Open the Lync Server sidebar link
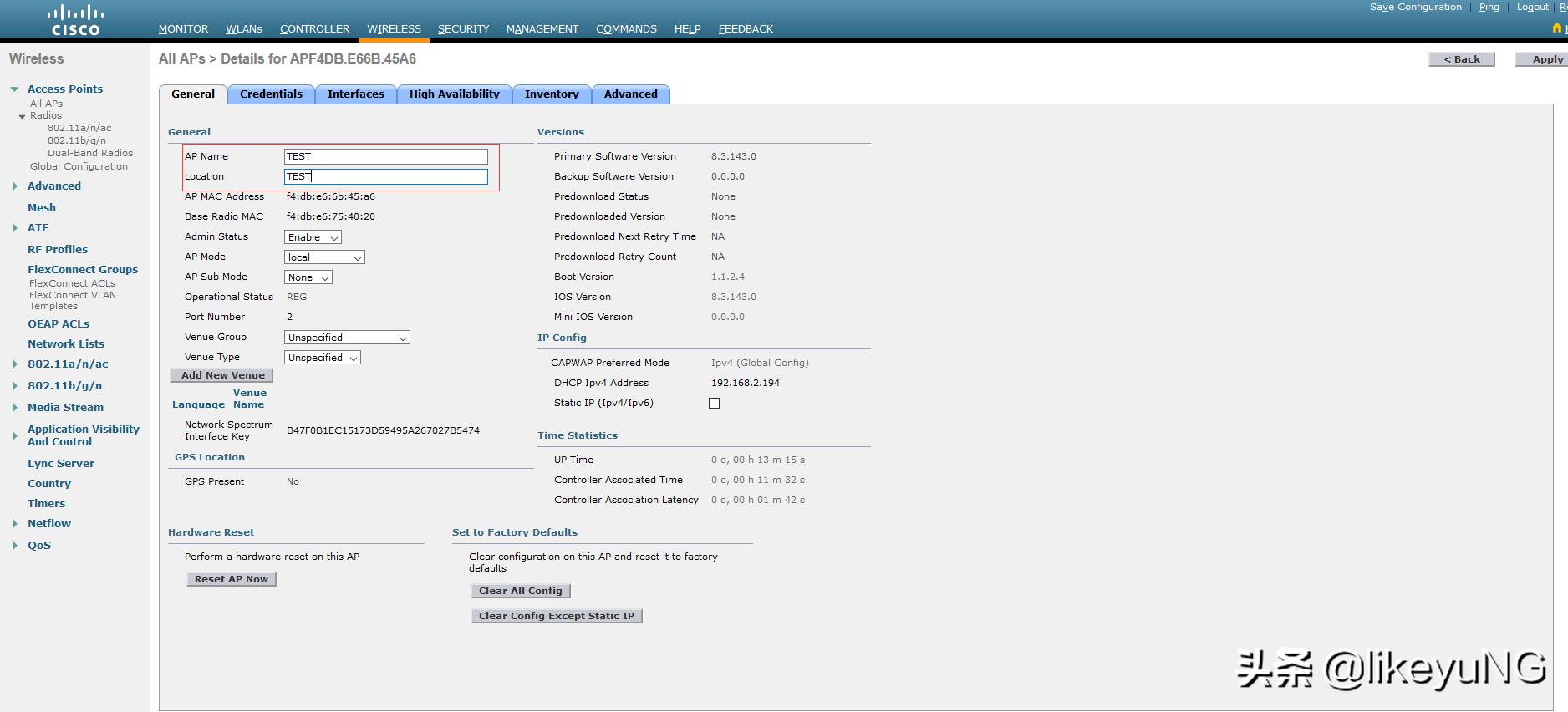The height and width of the screenshot is (712, 1568). [x=61, y=463]
